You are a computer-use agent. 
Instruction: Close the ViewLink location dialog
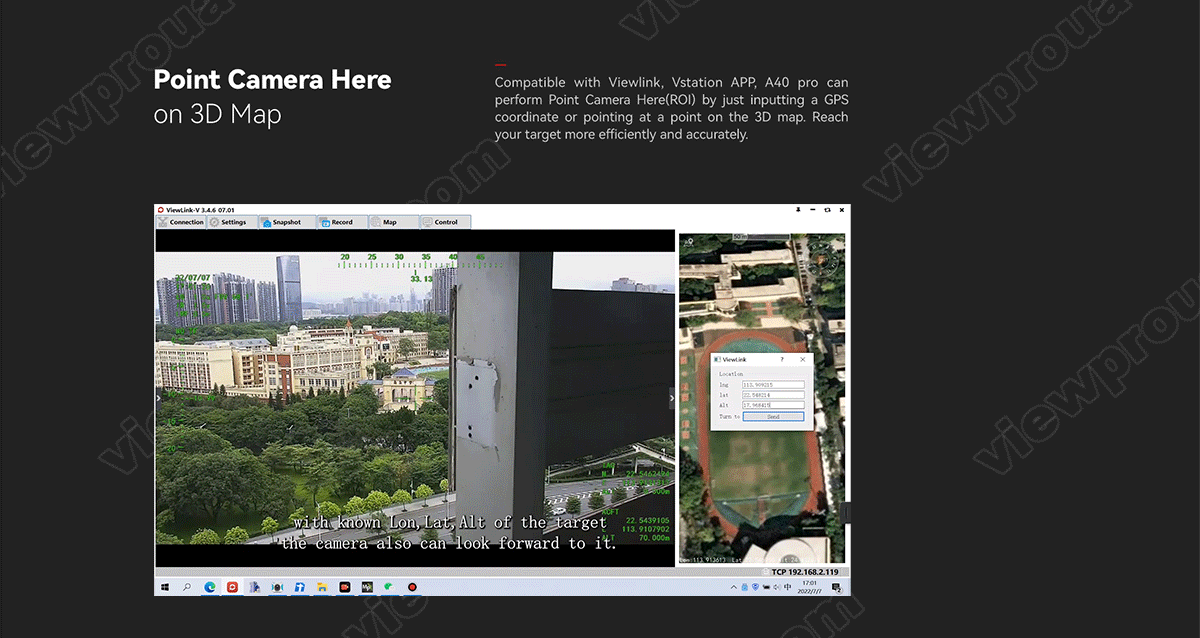coord(802,359)
